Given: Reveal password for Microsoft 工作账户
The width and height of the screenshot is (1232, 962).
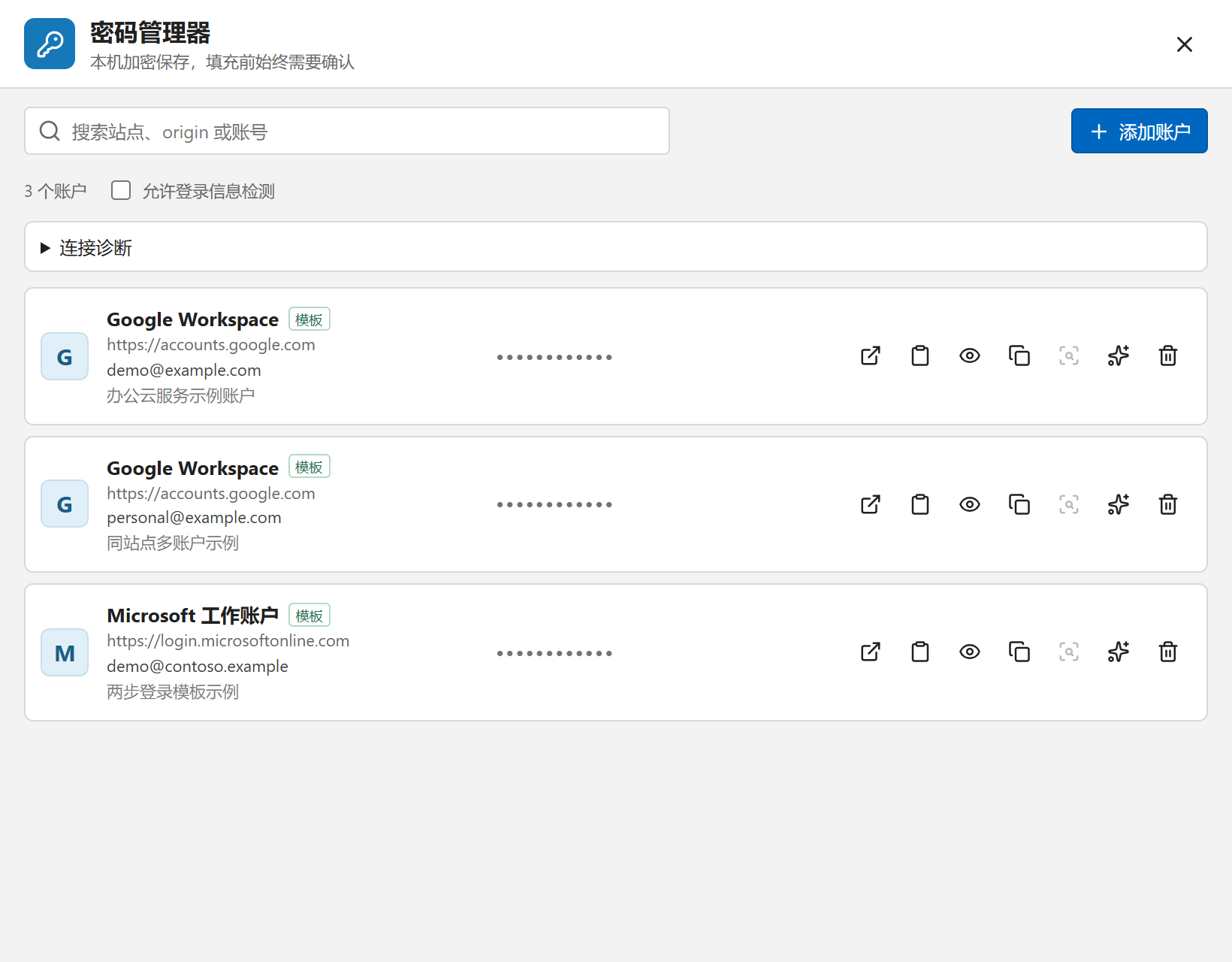Looking at the screenshot, I should pos(970,652).
